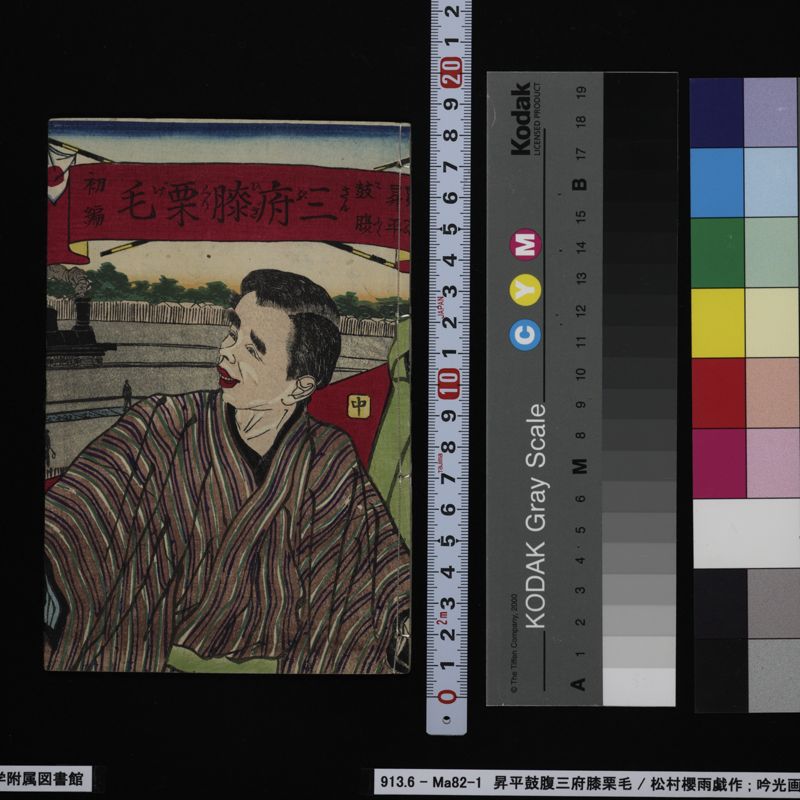Pick the saturated red color patch
The height and width of the screenshot is (800, 800).
coord(717,392)
